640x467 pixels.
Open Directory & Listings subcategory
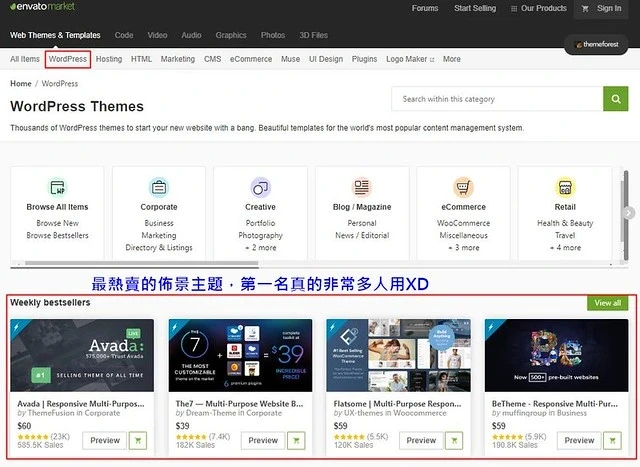(159, 247)
